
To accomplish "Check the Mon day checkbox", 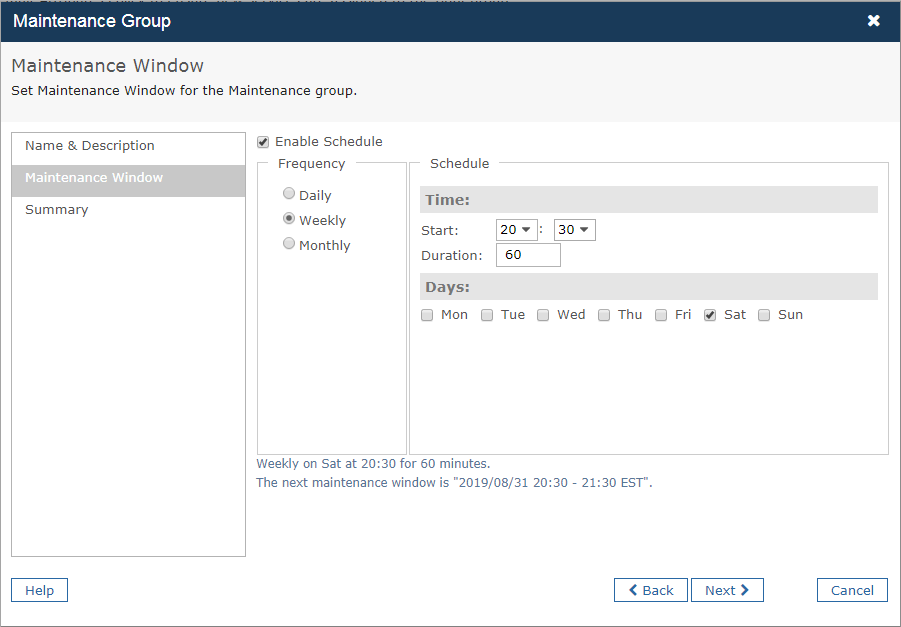I will pyautogui.click(x=427, y=314).
